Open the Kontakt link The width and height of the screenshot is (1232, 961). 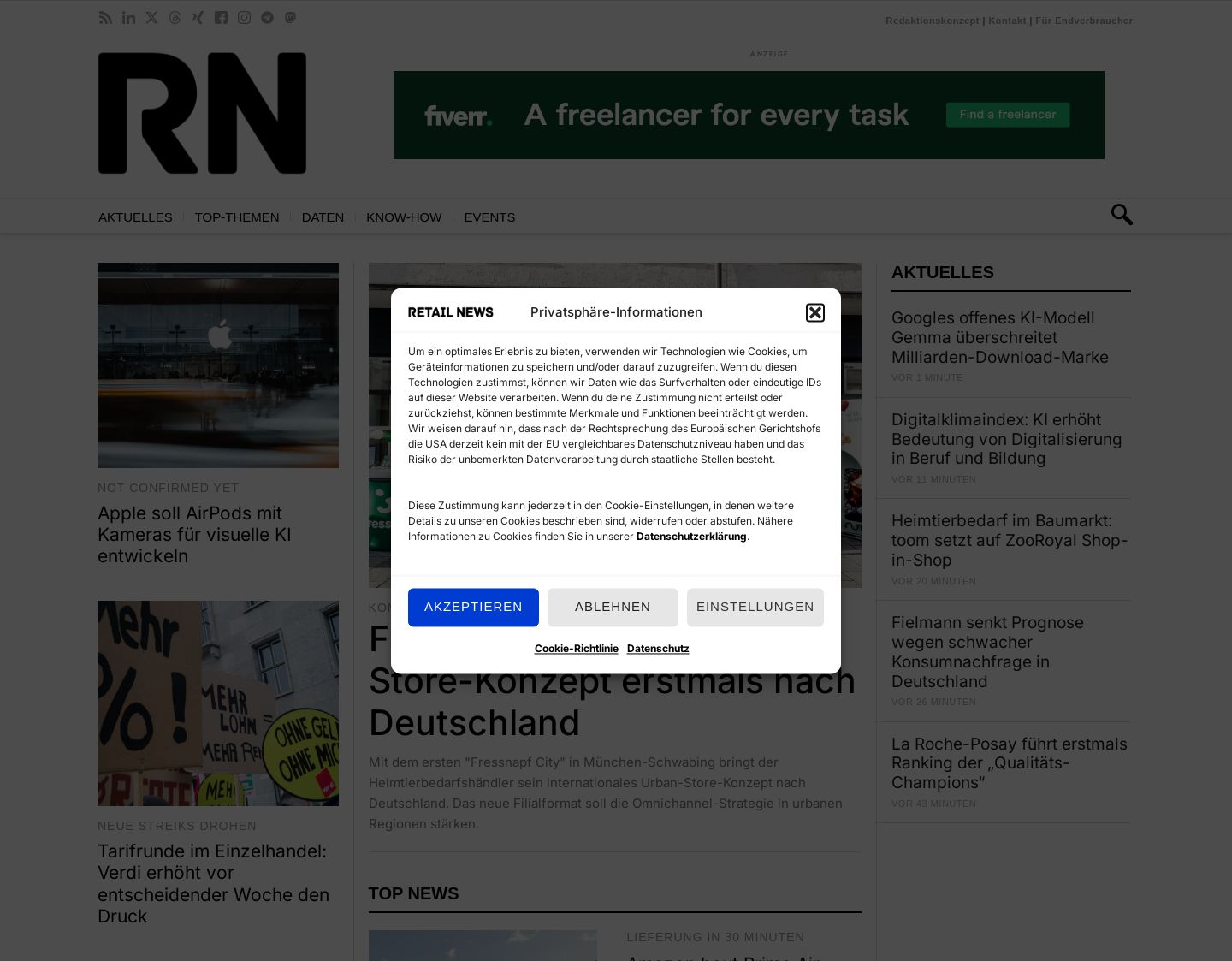click(1007, 21)
